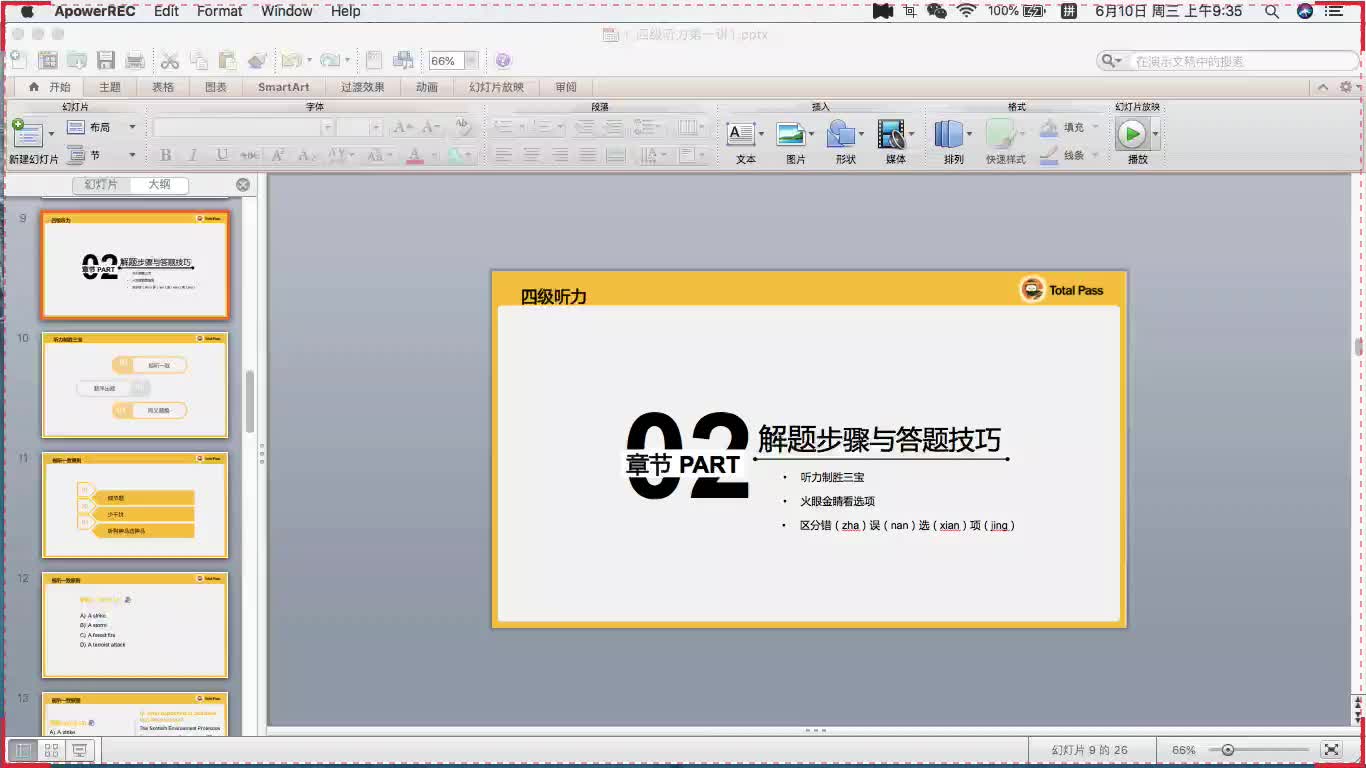Viewport: 1366px width, 768px height.
Task: Click the Strikethrough abc icon
Action: point(250,155)
